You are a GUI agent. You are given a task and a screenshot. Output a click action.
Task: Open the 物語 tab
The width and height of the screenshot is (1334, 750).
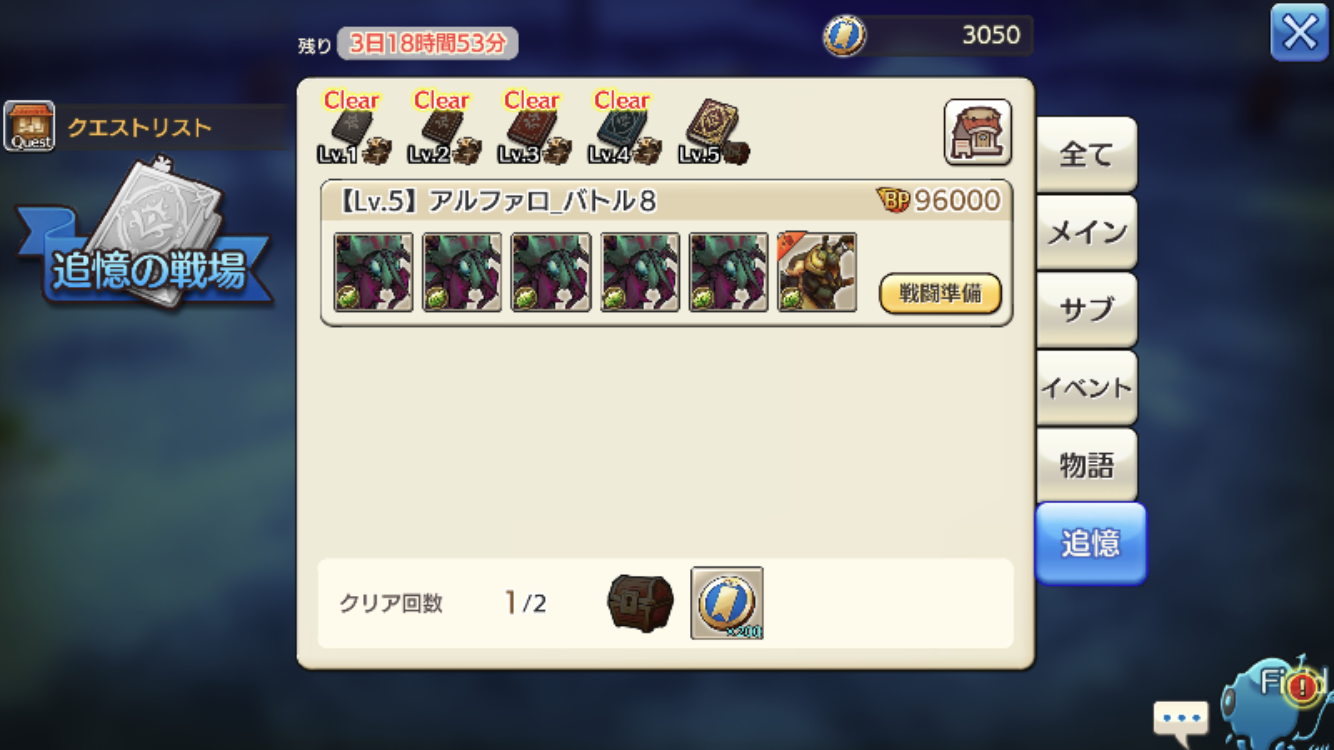click(1086, 465)
